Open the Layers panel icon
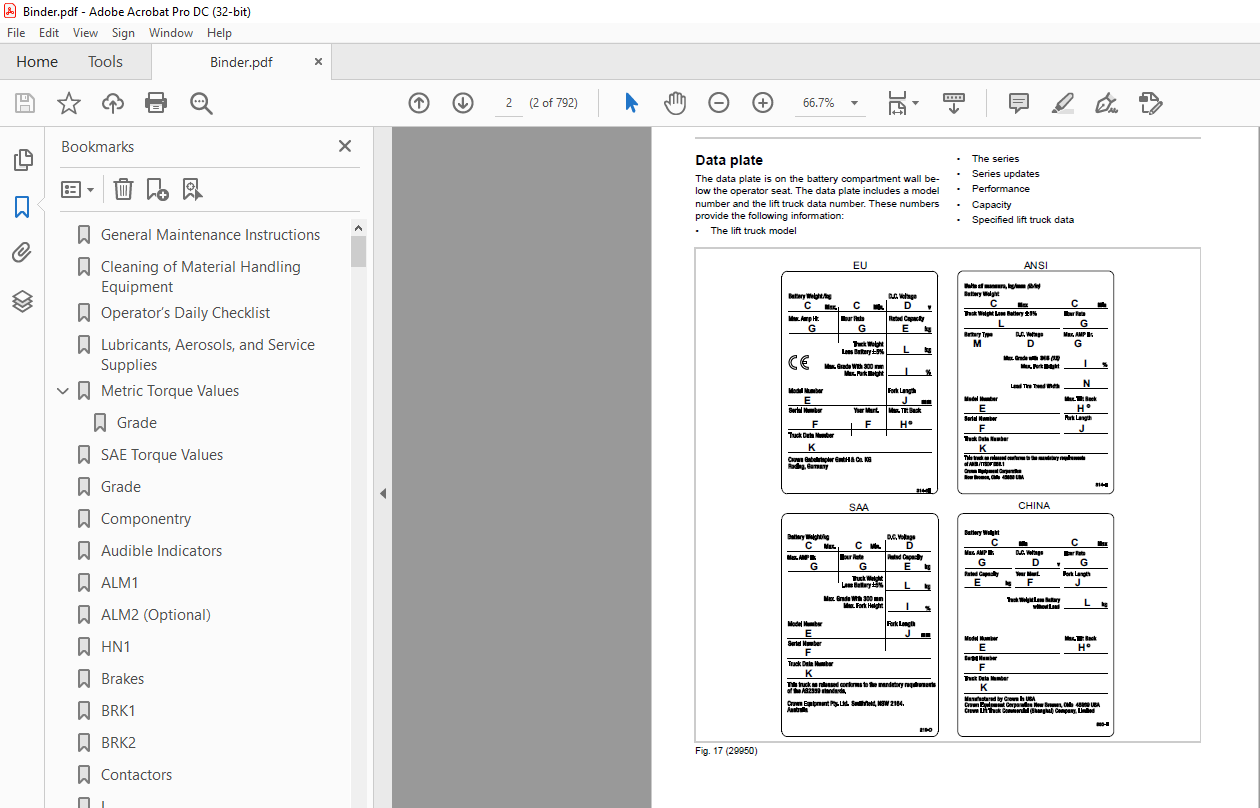This screenshot has width=1260, height=808. point(22,301)
